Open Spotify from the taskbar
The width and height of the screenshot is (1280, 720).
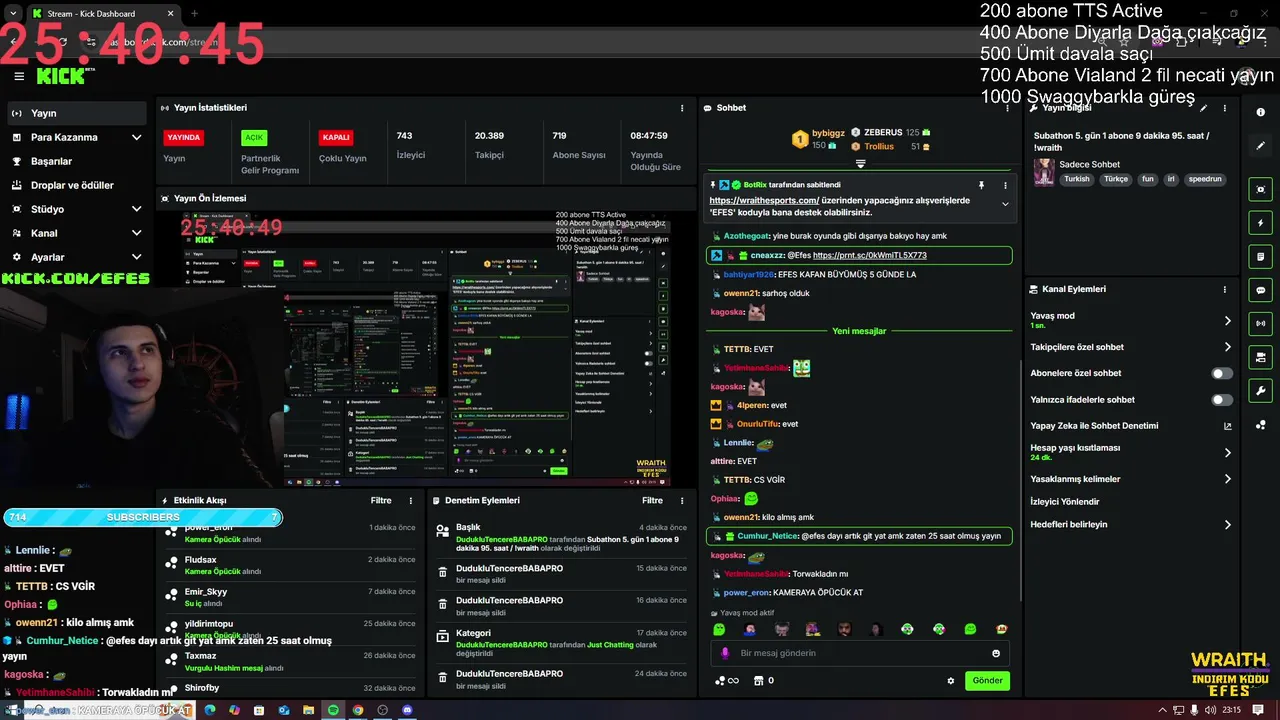(x=333, y=710)
